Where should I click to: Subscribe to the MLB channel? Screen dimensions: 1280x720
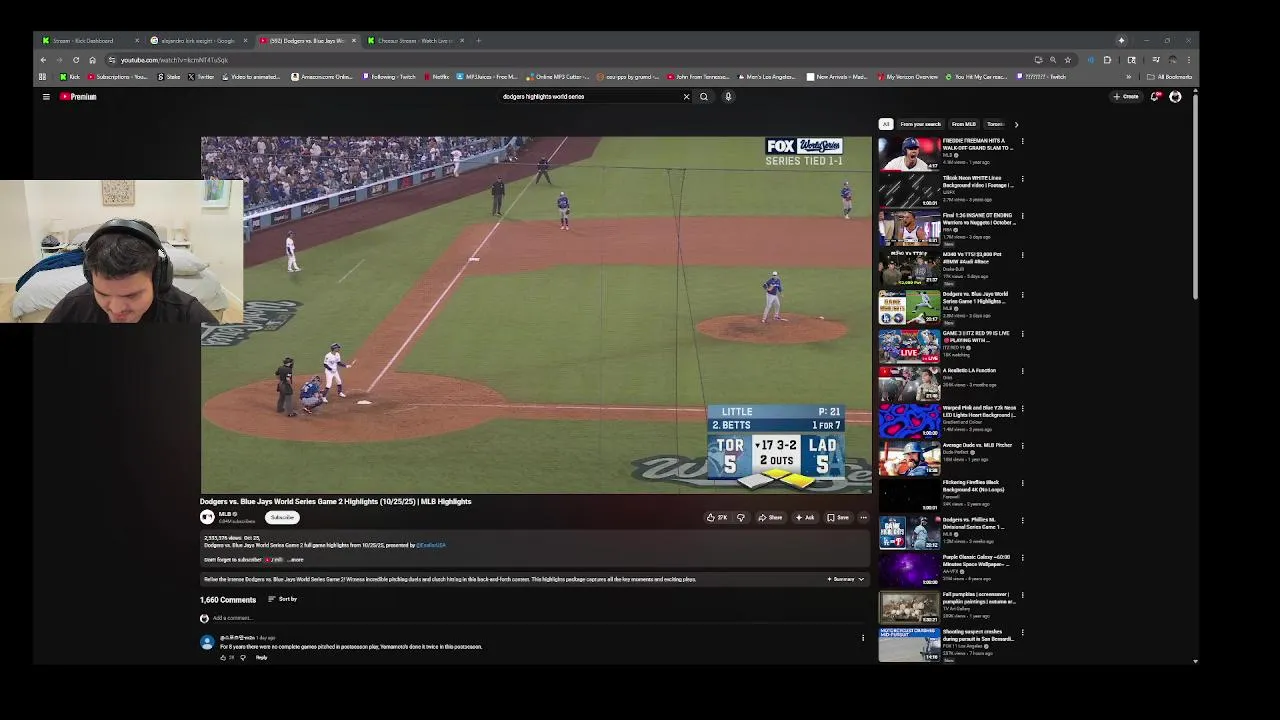pyautogui.click(x=283, y=518)
